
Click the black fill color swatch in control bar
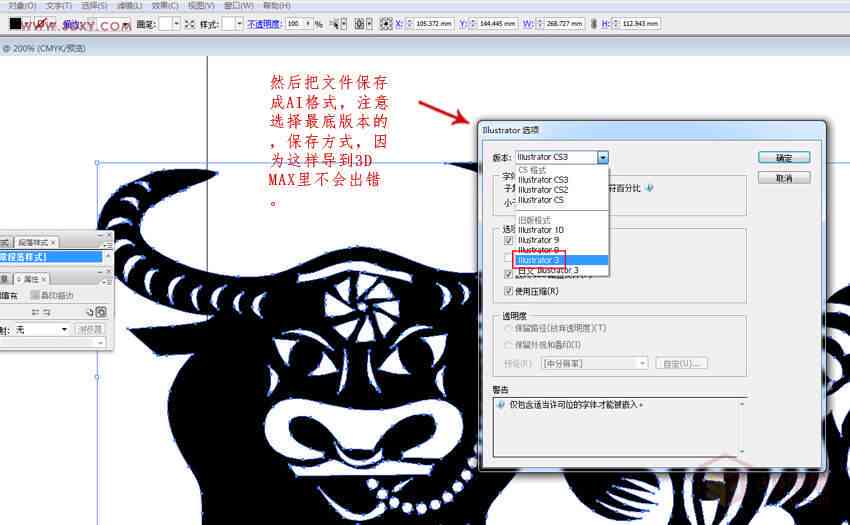click(15, 23)
